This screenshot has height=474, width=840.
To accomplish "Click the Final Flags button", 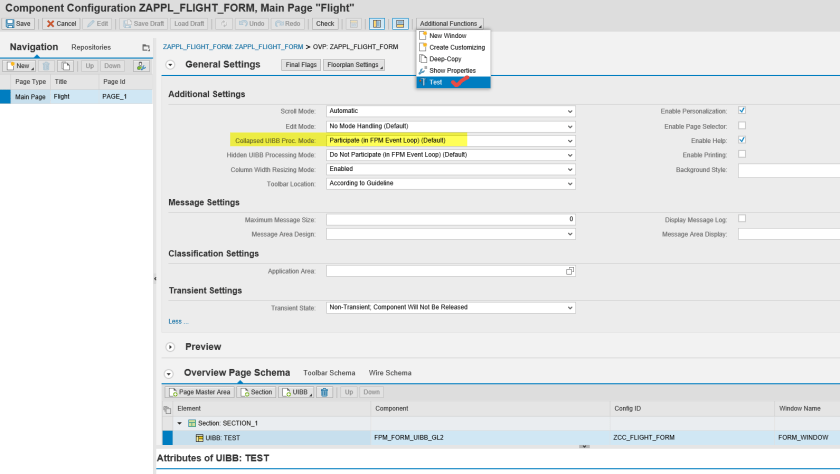I will pos(301,65).
